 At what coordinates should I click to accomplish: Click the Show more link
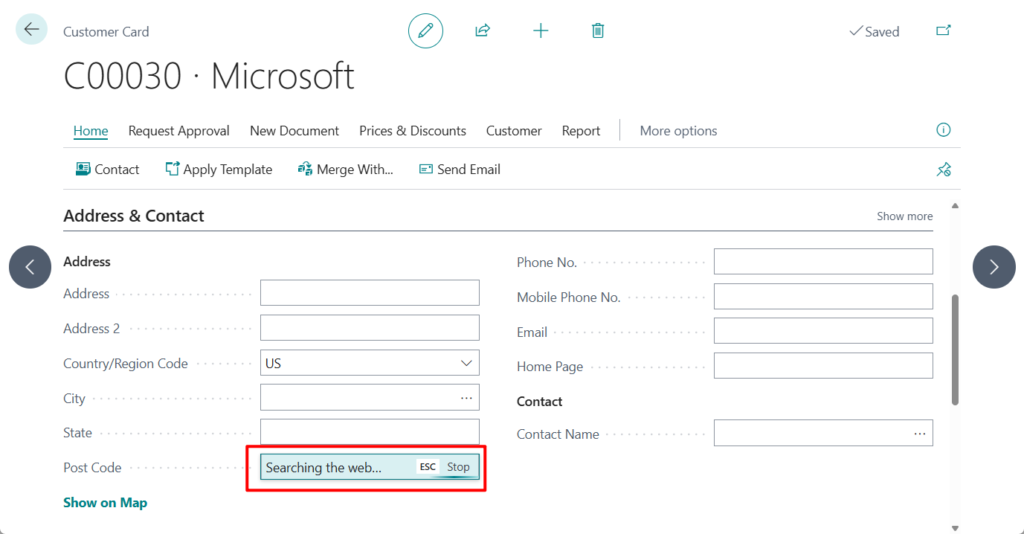coord(904,216)
